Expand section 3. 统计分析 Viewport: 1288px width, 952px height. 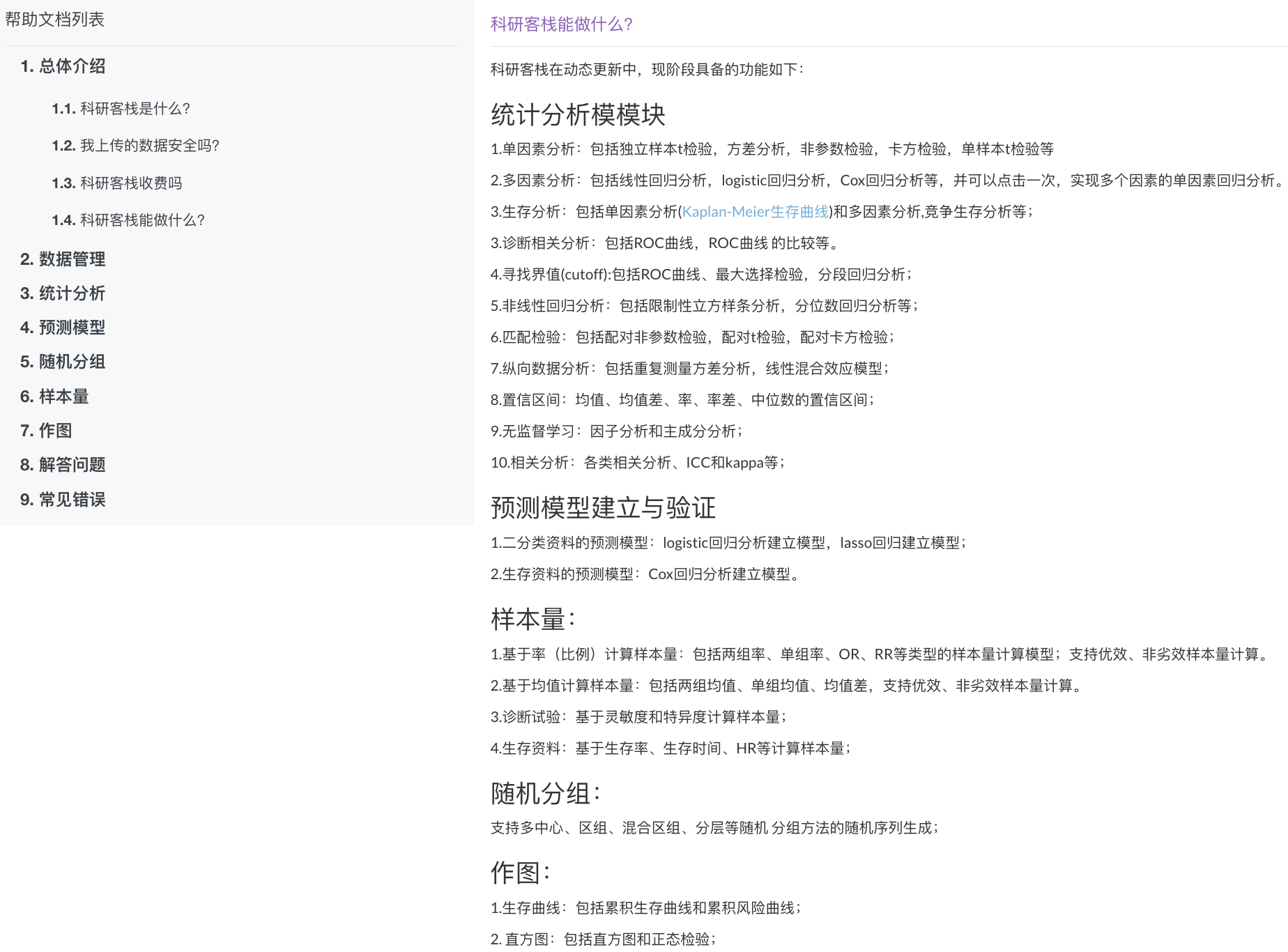63,293
